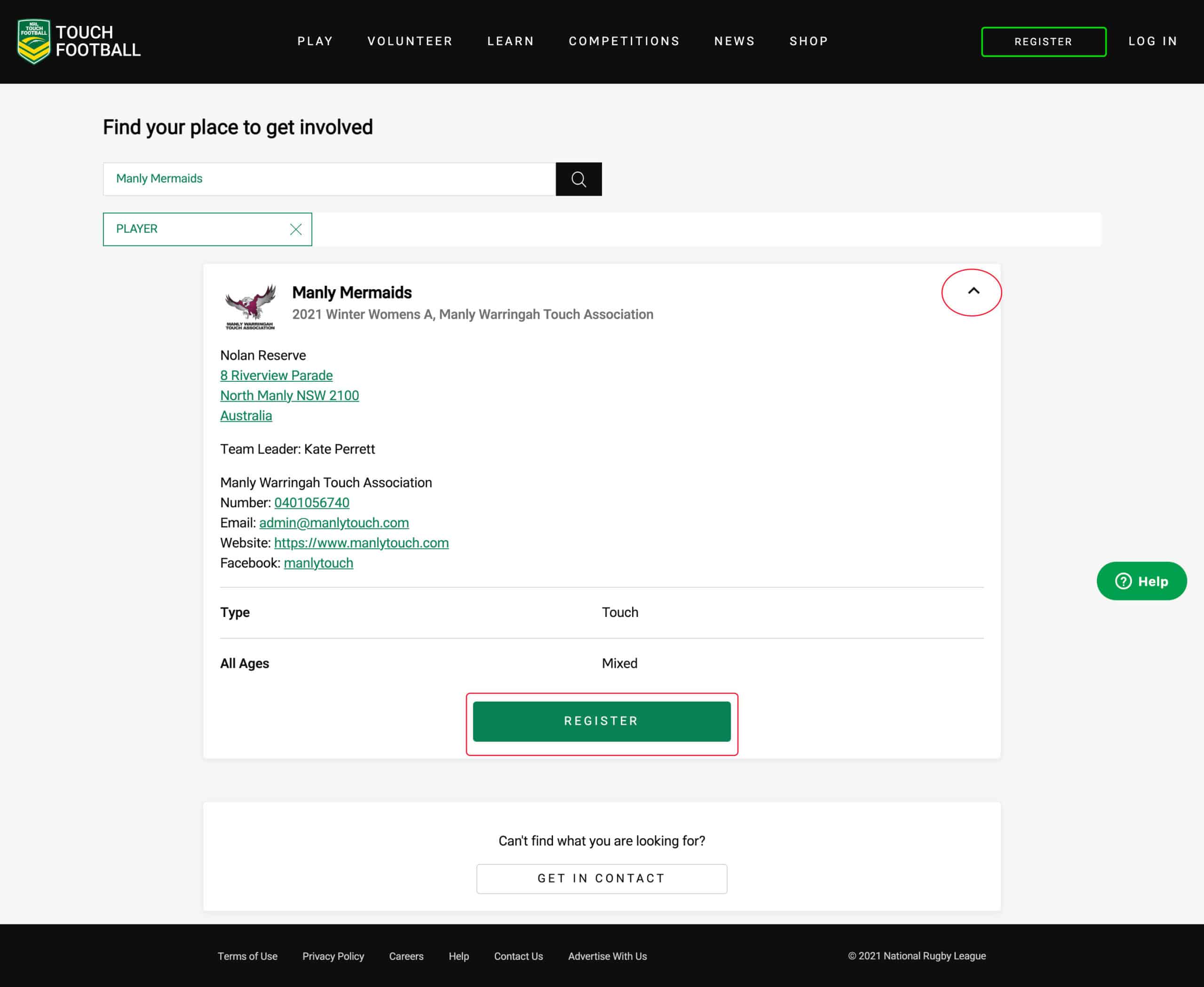Click the magnifier search button
This screenshot has height=987, width=1204.
(x=578, y=179)
